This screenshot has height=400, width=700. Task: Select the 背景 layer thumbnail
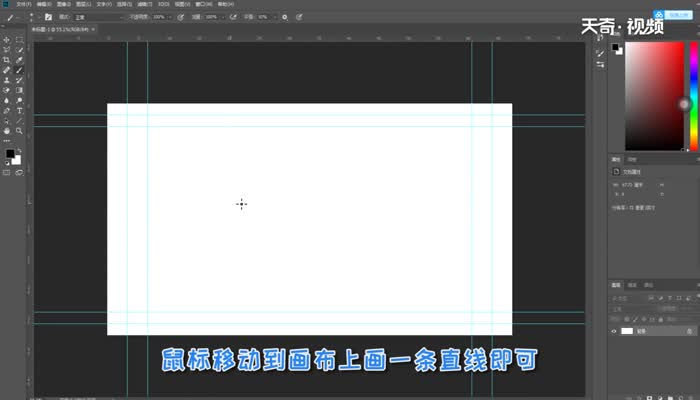pos(627,331)
